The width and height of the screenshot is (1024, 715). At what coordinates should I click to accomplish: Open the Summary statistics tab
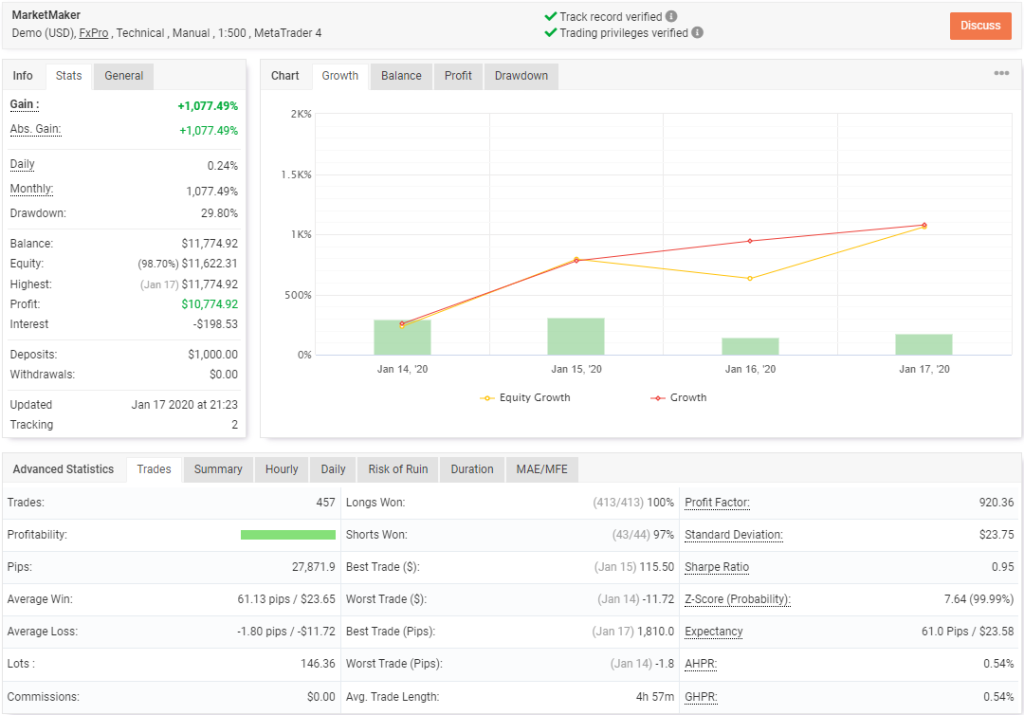click(218, 469)
